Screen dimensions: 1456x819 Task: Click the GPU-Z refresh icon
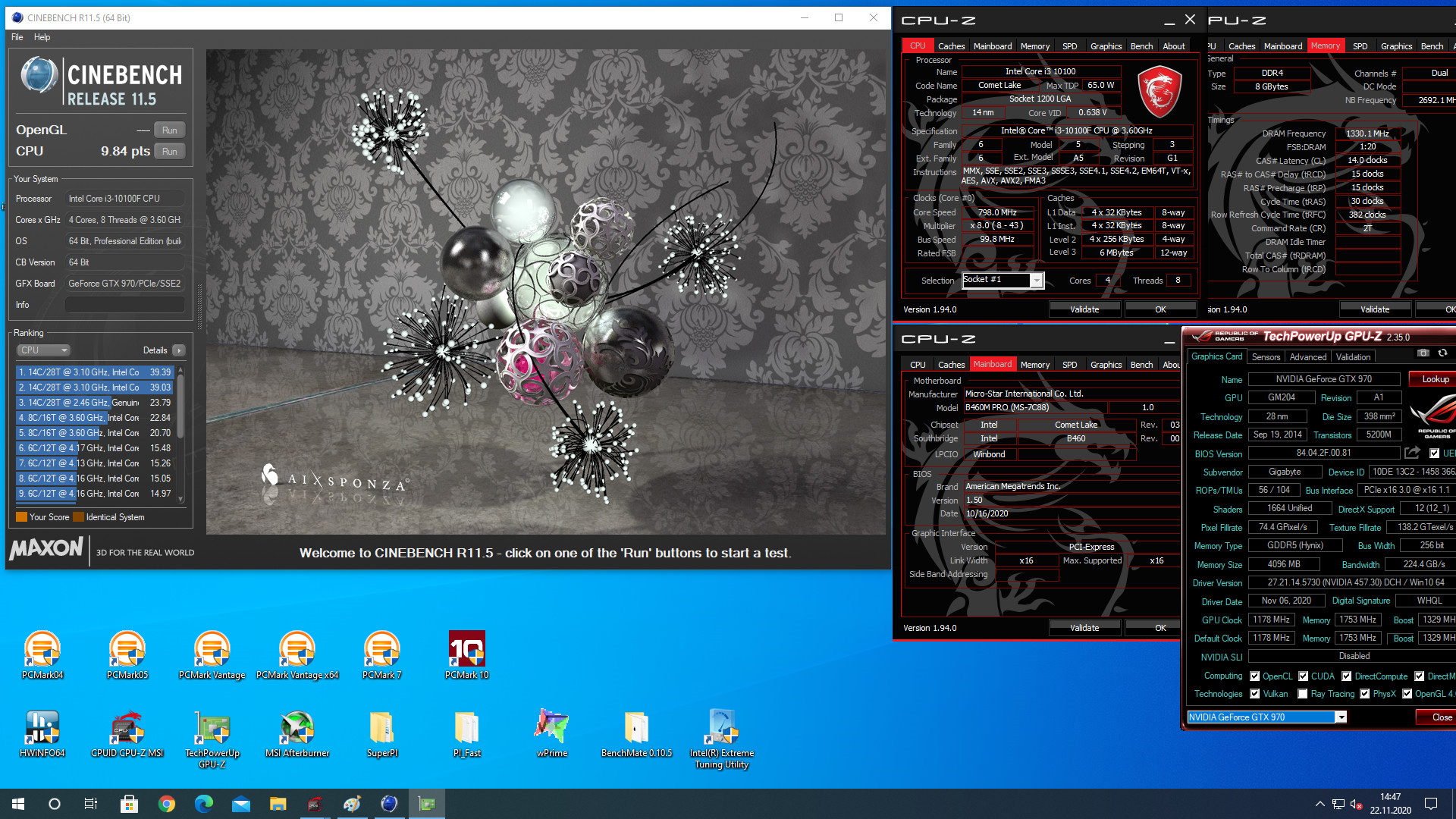(x=1443, y=353)
